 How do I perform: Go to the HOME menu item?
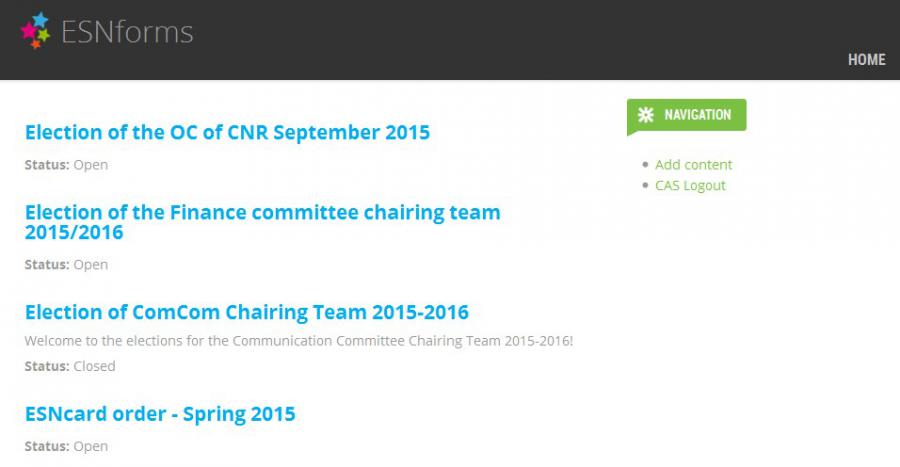(x=867, y=60)
